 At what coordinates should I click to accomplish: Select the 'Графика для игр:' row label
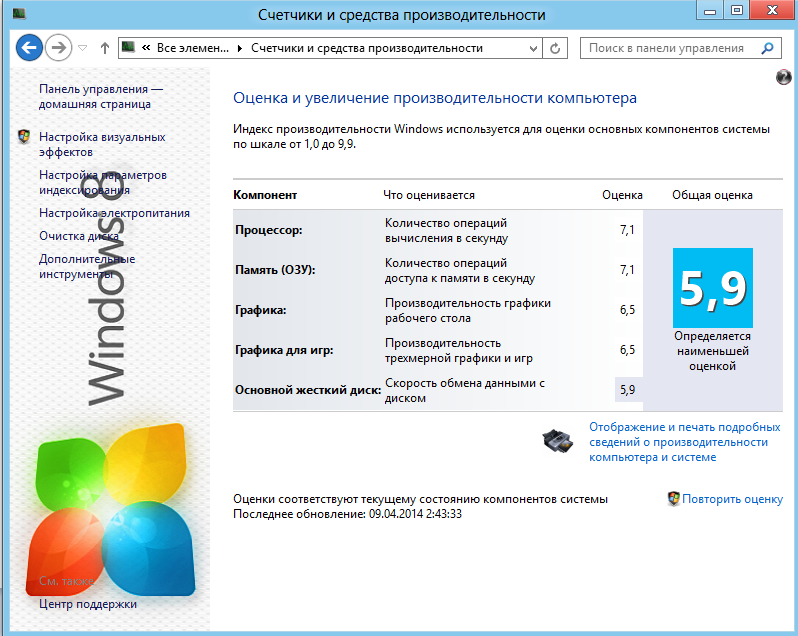click(x=284, y=350)
